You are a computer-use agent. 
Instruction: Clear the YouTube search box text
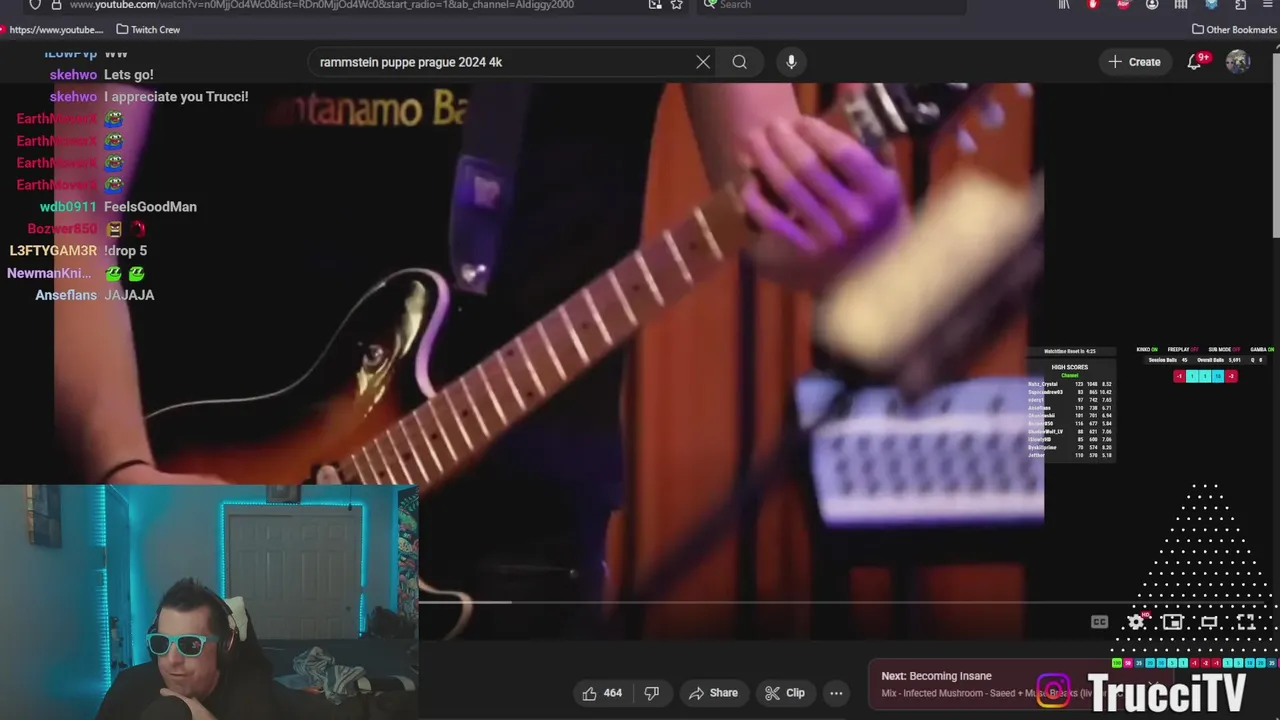(703, 62)
